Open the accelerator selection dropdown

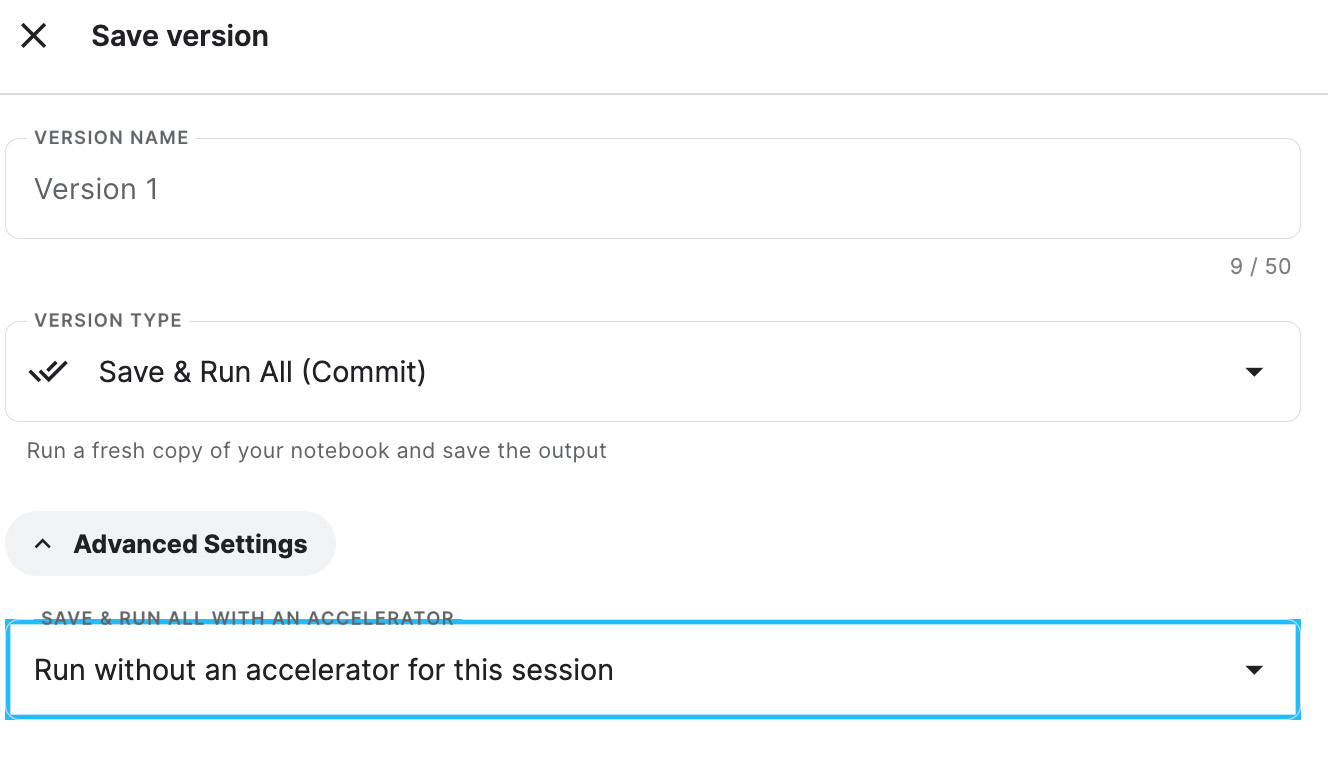[653, 669]
